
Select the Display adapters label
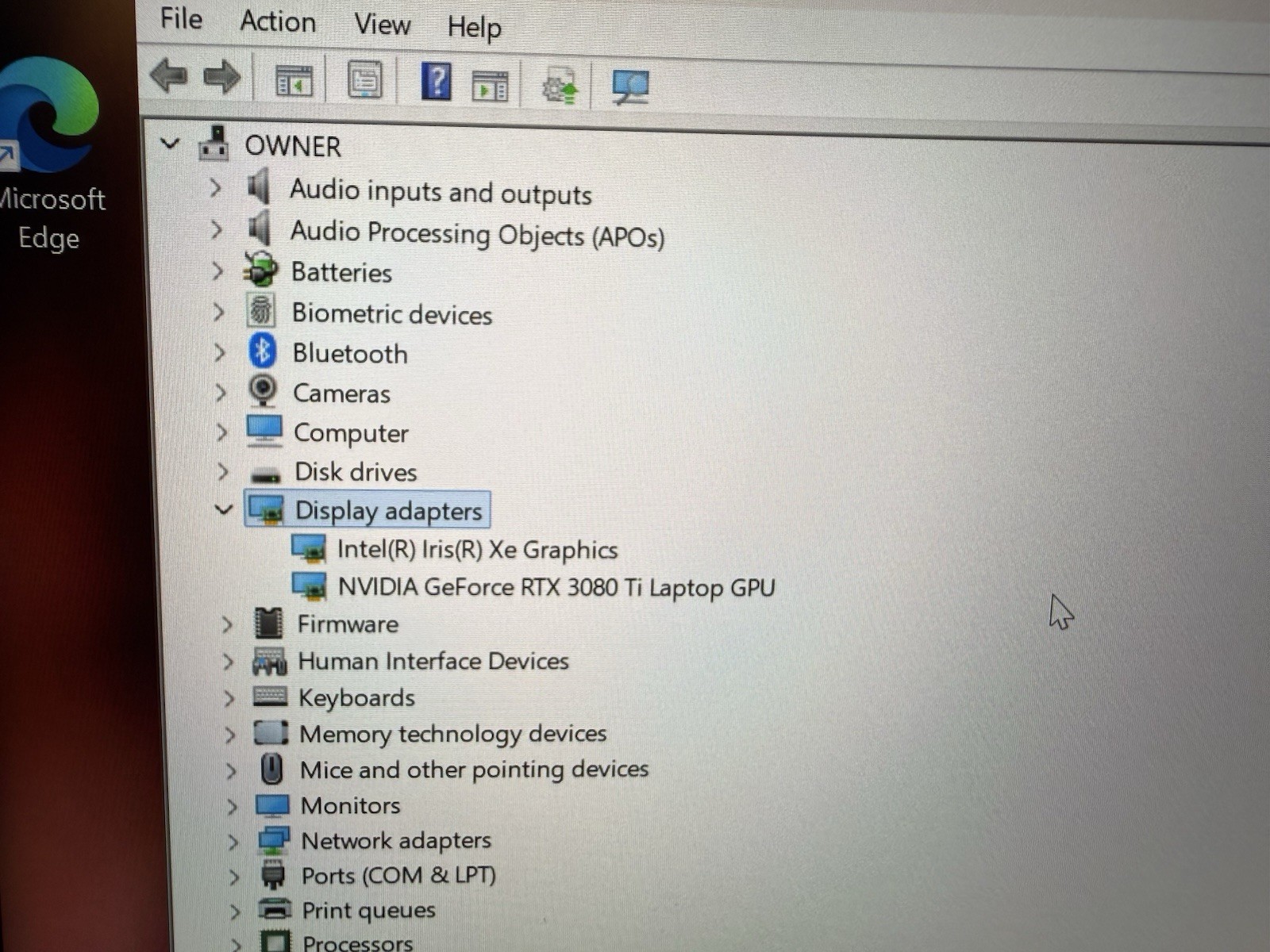tap(388, 511)
